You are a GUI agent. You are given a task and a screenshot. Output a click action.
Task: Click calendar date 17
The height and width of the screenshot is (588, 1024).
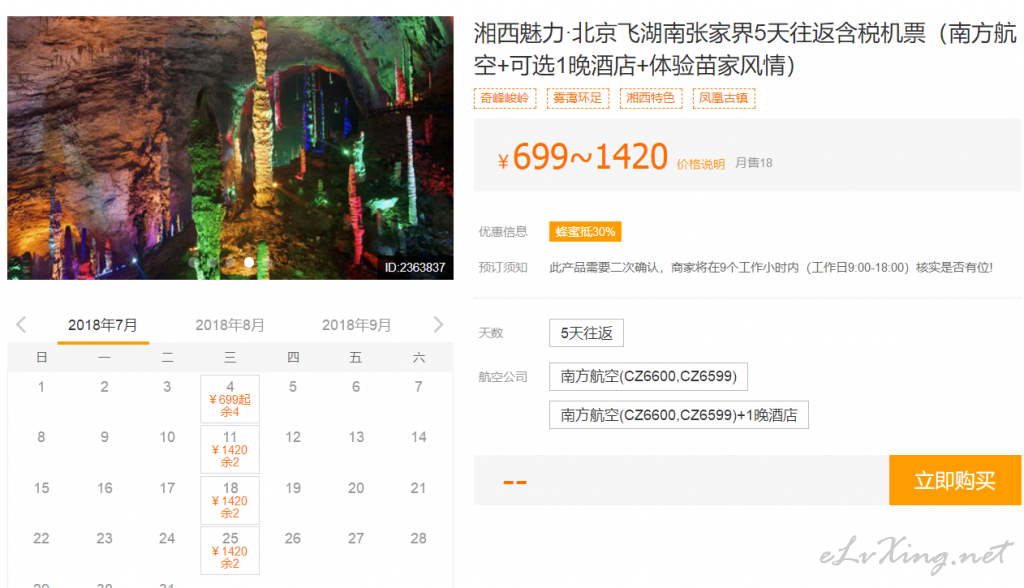tap(167, 488)
